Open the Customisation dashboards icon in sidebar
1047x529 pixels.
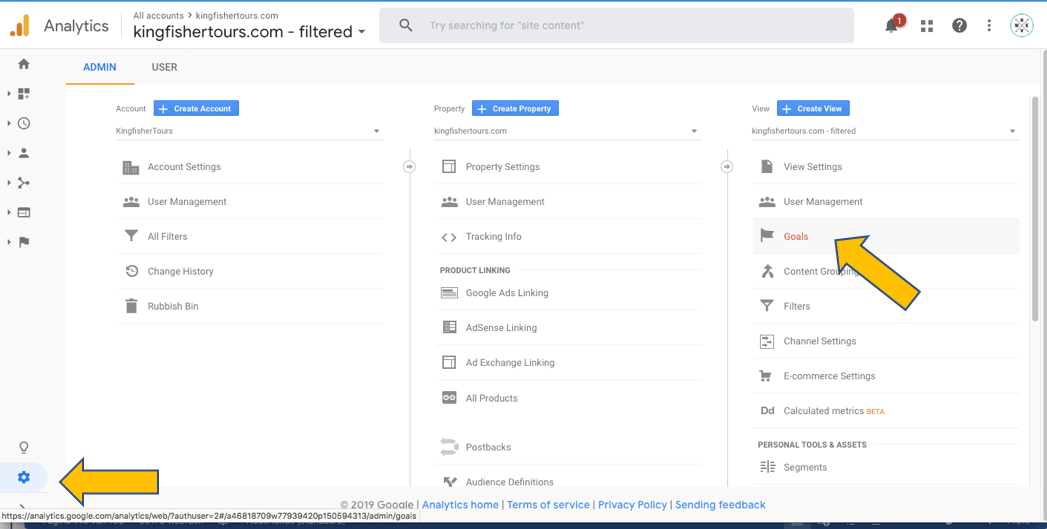pos(24,94)
